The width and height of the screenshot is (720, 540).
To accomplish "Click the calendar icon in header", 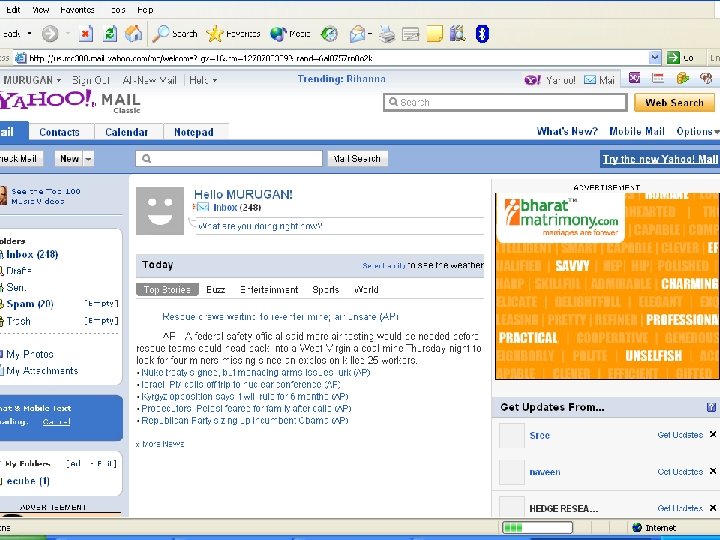I will pos(658,78).
